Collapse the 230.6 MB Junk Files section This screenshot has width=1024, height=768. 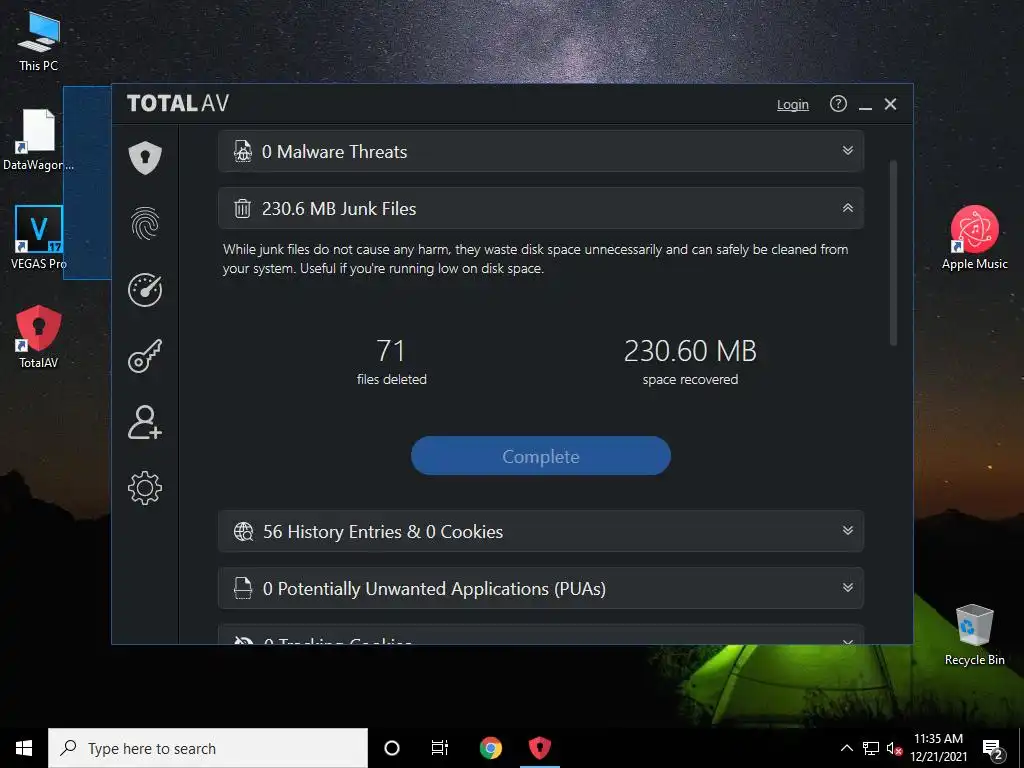[x=541, y=208]
